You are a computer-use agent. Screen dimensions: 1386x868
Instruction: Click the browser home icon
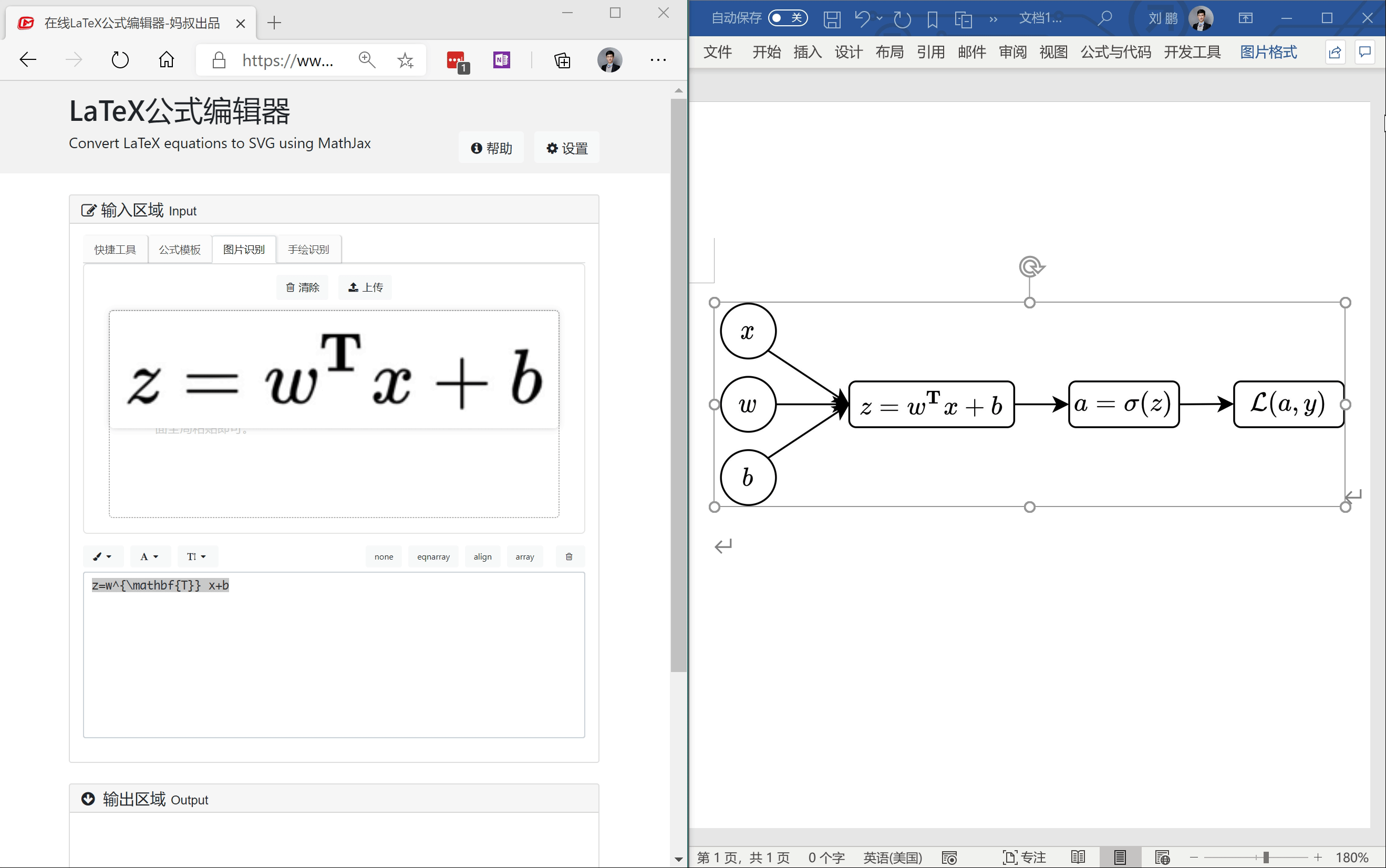tap(167, 60)
